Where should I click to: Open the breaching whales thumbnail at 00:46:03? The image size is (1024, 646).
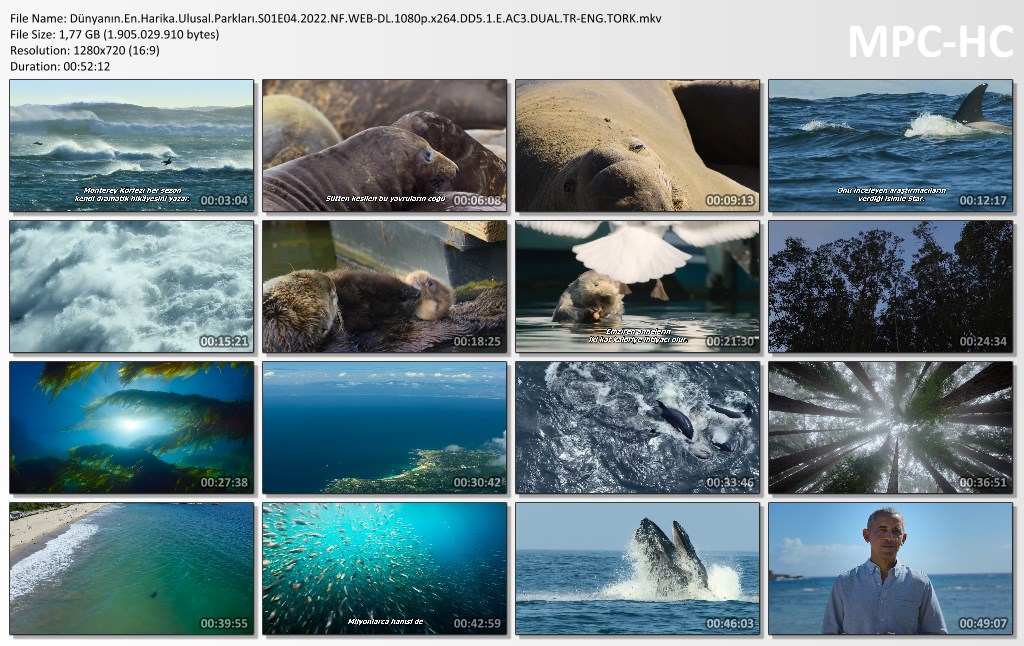click(637, 568)
